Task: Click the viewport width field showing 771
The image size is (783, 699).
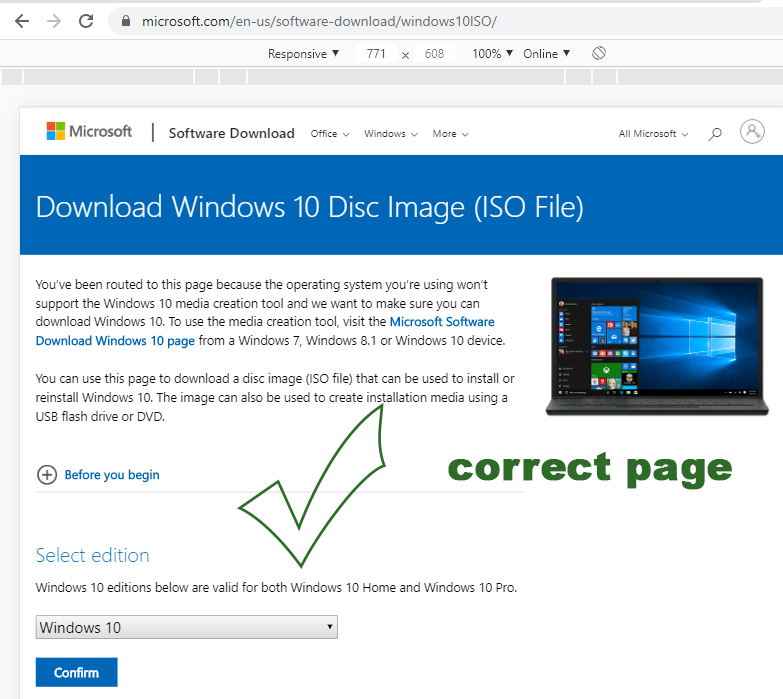Action: 376,53
